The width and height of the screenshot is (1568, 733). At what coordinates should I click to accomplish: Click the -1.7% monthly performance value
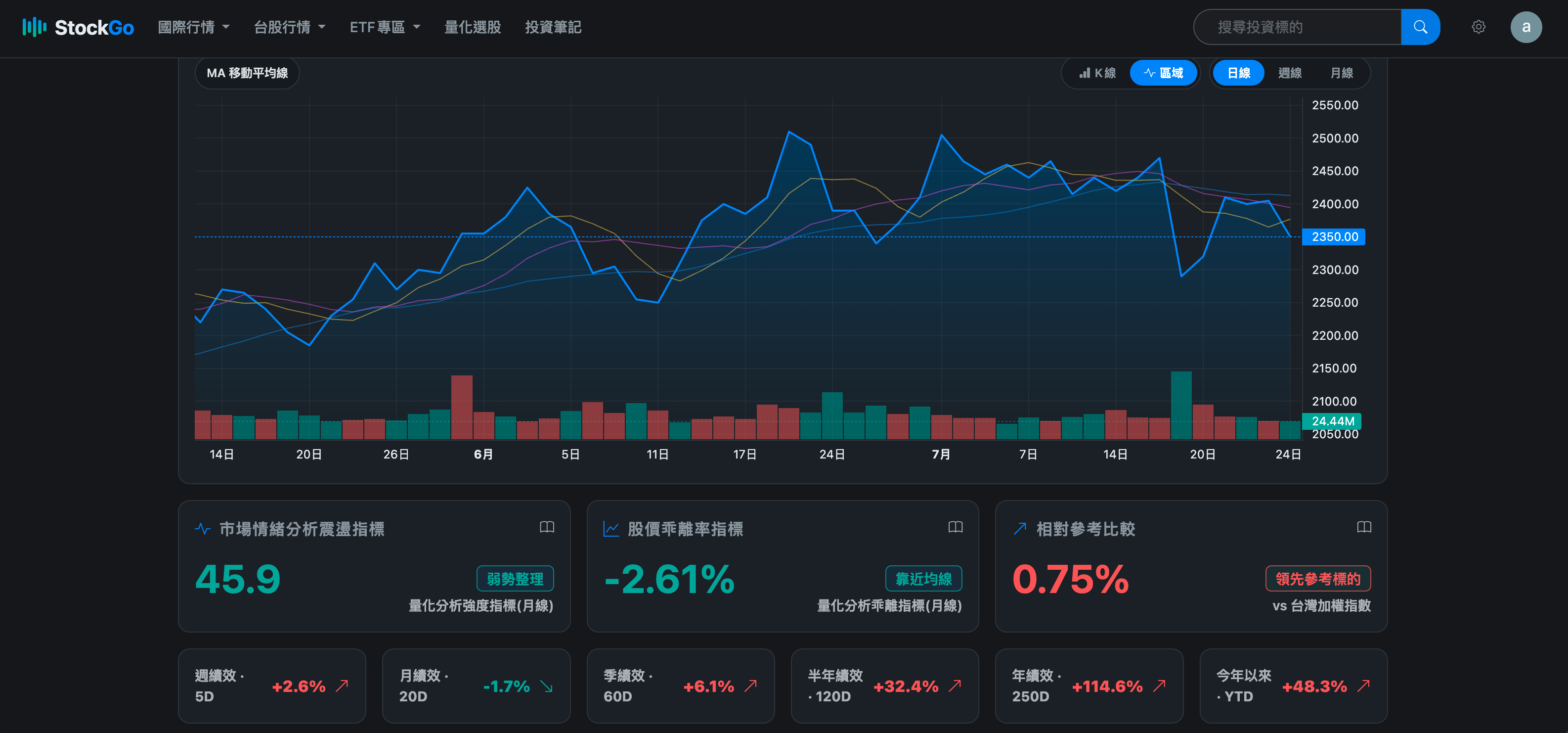coord(506,686)
